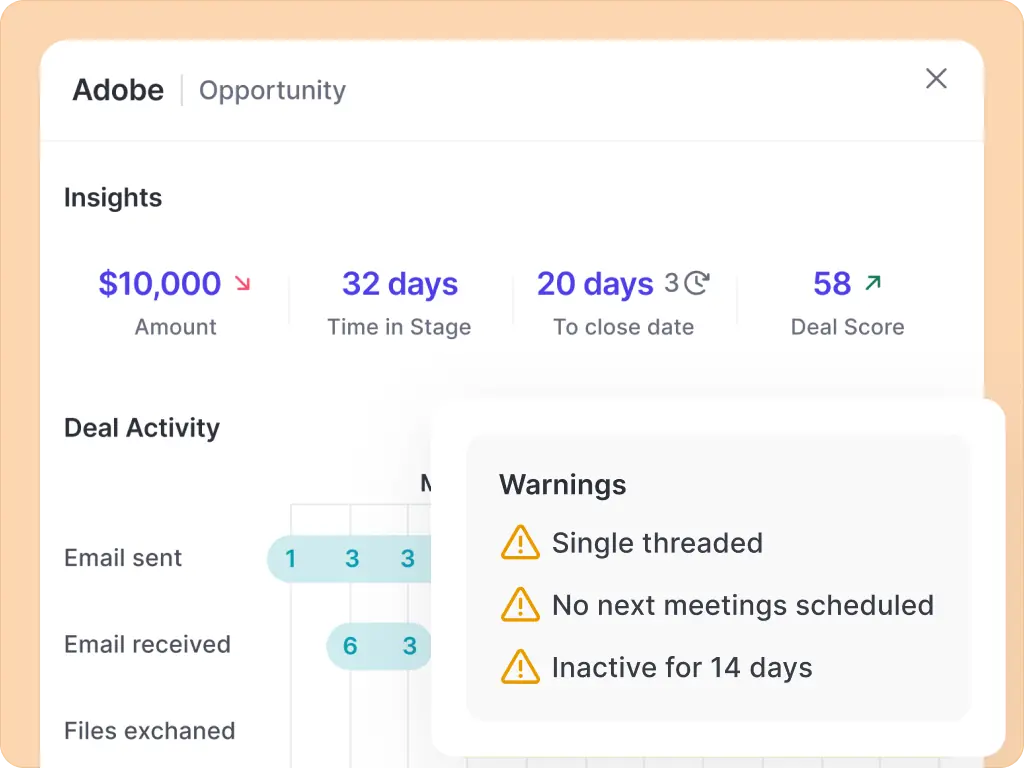Click the warning icon for No next meetings scheduled

pyautogui.click(x=520, y=605)
